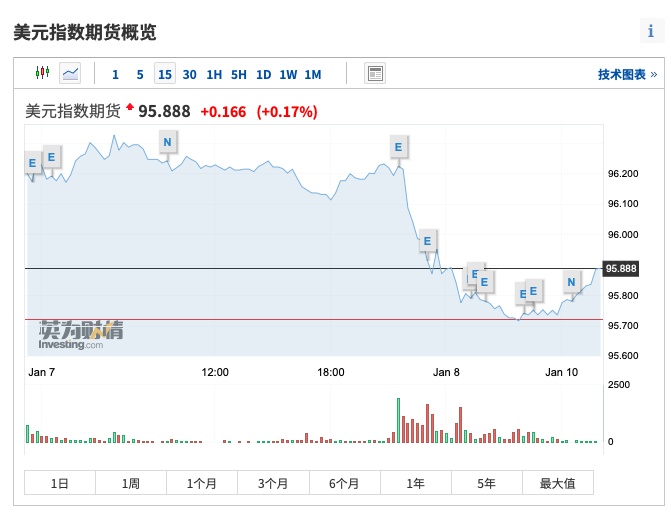Select the 15-minute interval
Image resolution: width=671 pixels, height=512 pixels.
point(164,74)
